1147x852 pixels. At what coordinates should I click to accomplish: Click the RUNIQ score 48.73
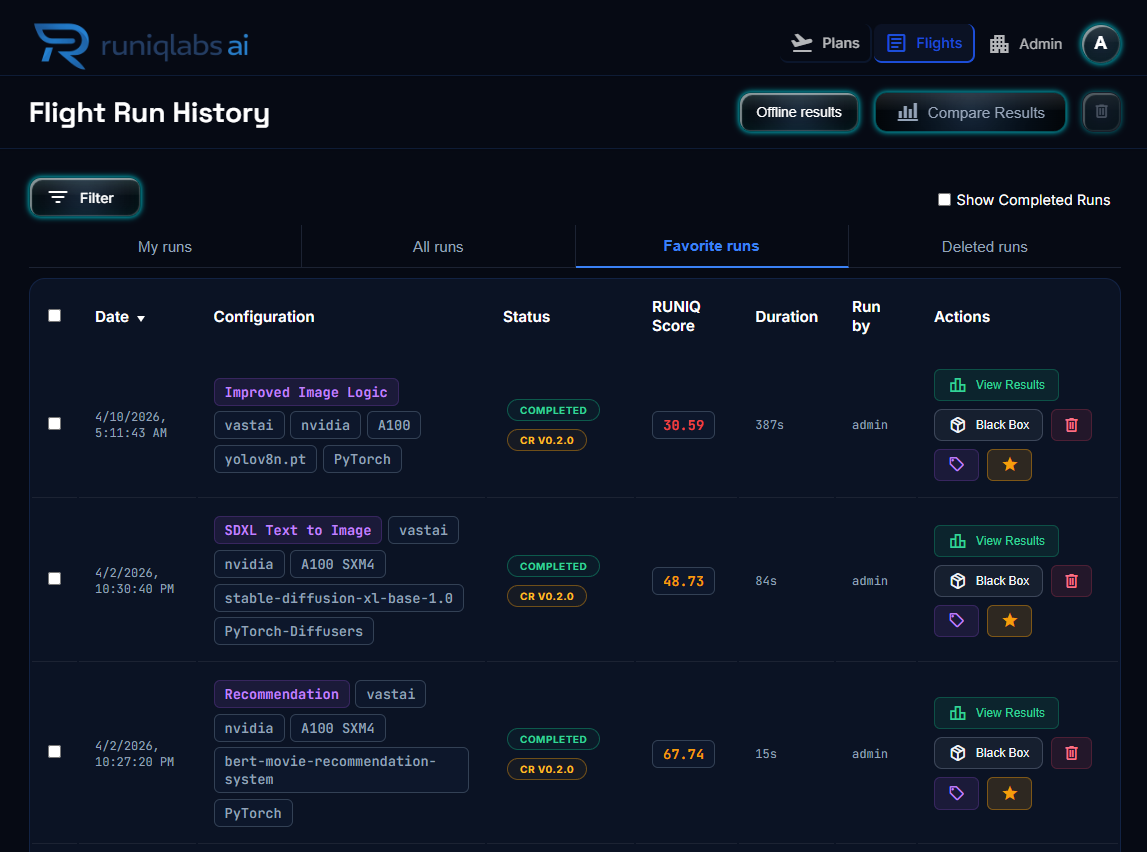683,581
